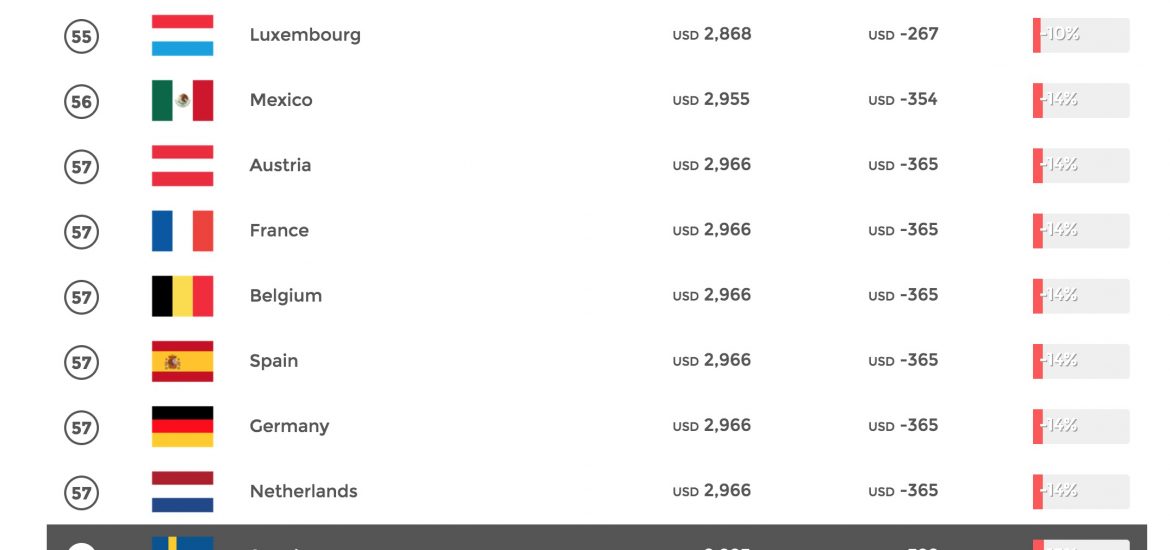This screenshot has height=550, width=1170.
Task: Click the Netherlands country name
Action: pos(303,491)
